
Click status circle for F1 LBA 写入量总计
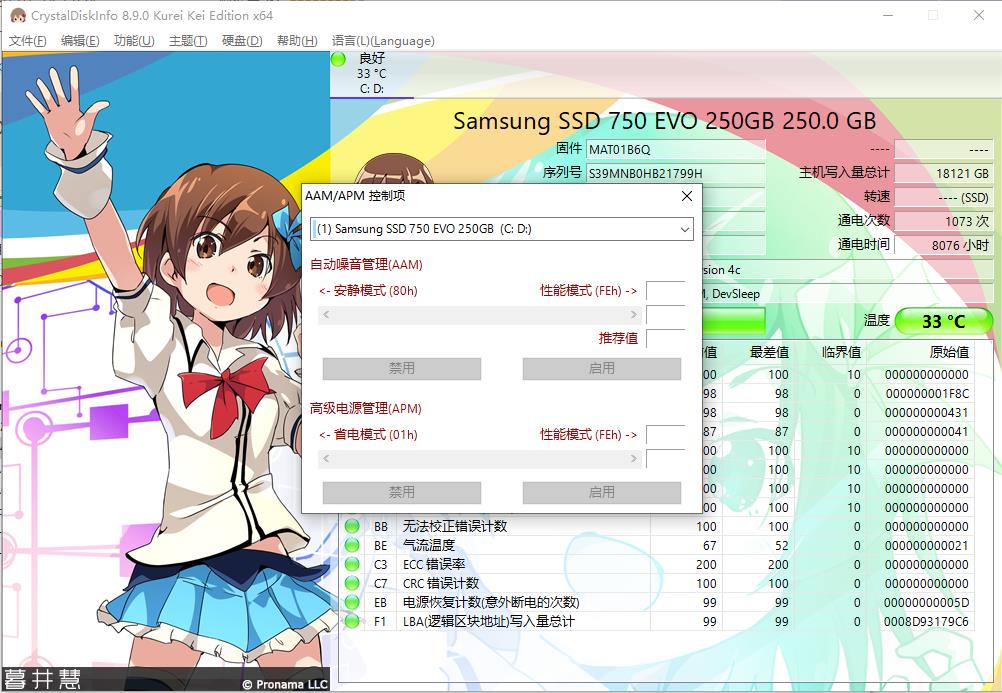[x=352, y=621]
